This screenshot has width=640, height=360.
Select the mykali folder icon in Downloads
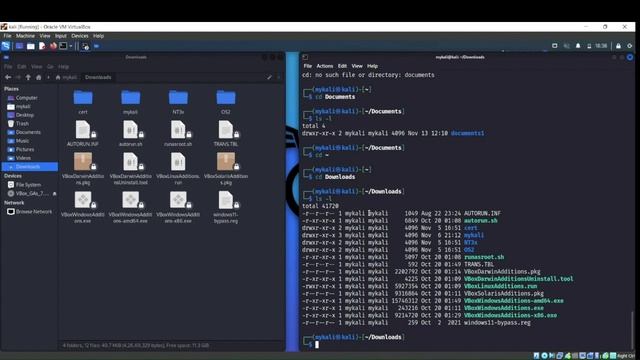(131, 98)
